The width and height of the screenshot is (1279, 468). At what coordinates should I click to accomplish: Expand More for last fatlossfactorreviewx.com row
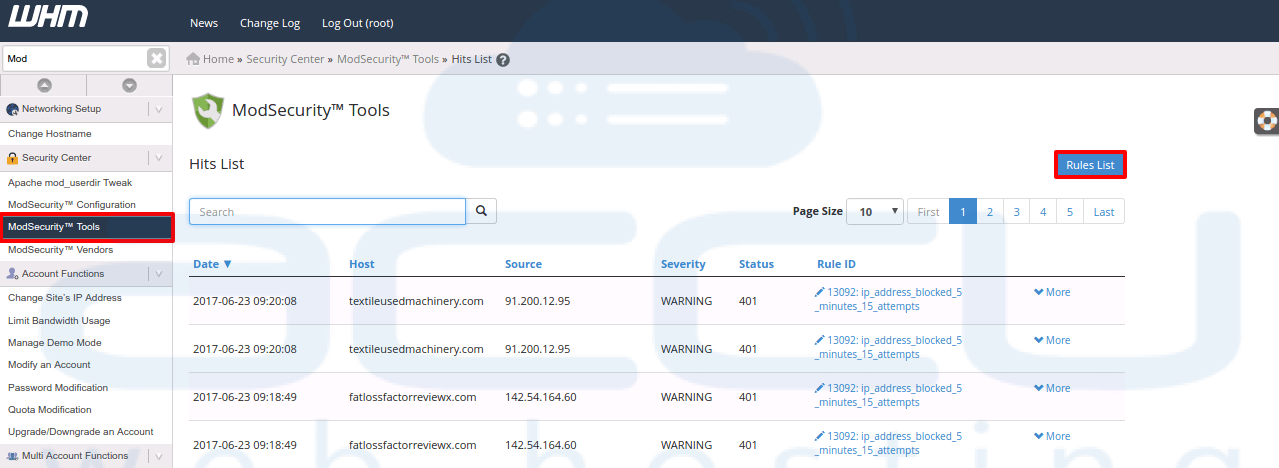[1052, 436]
